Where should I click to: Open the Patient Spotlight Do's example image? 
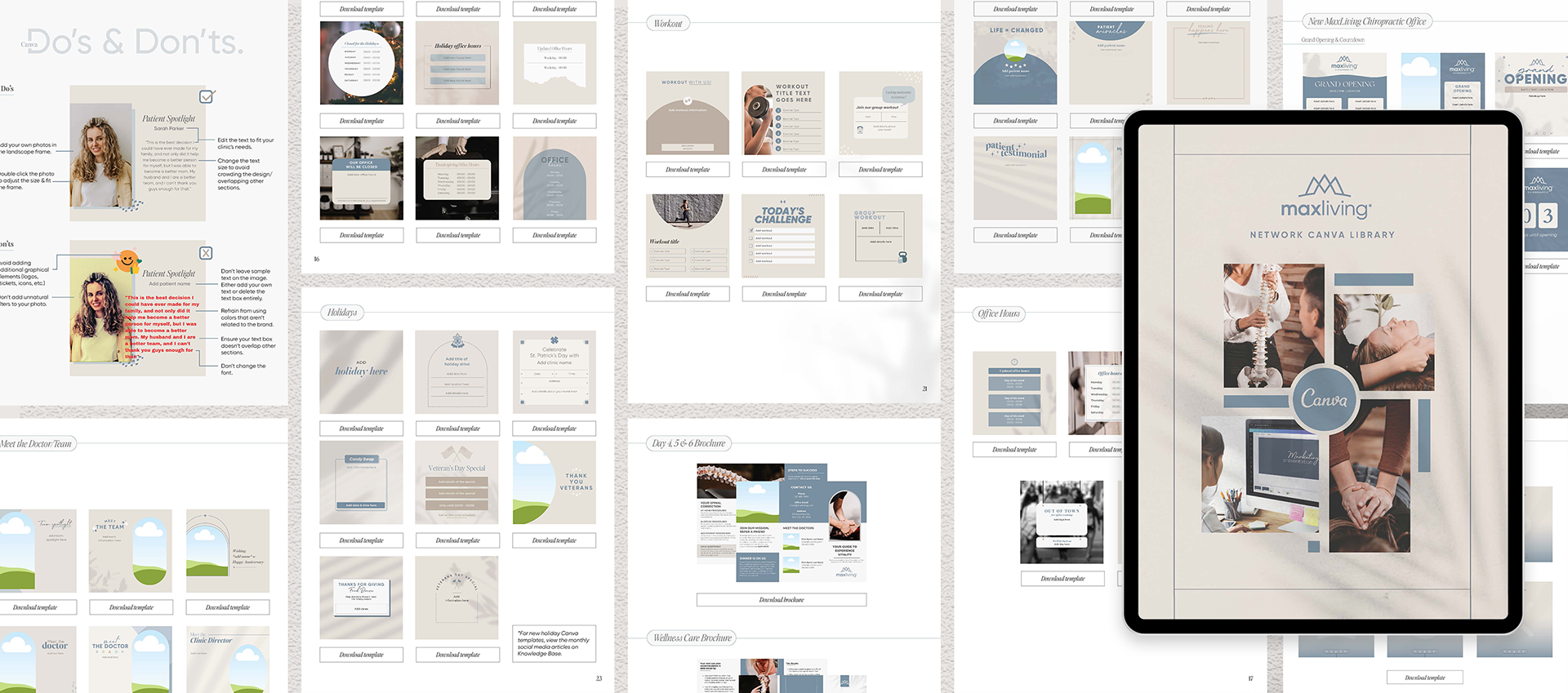[138, 153]
